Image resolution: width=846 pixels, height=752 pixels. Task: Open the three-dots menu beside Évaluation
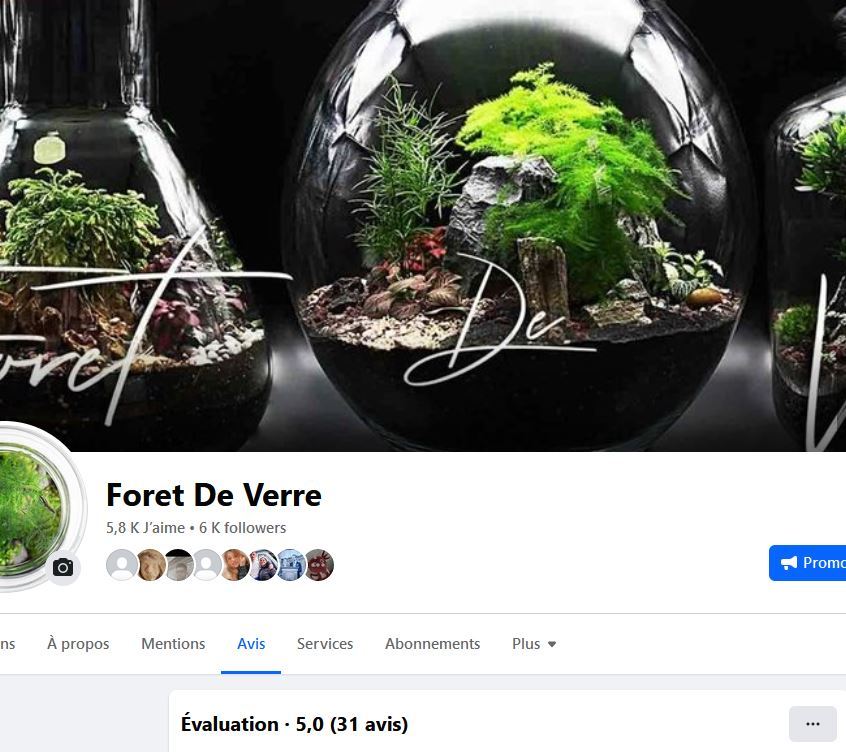(813, 724)
